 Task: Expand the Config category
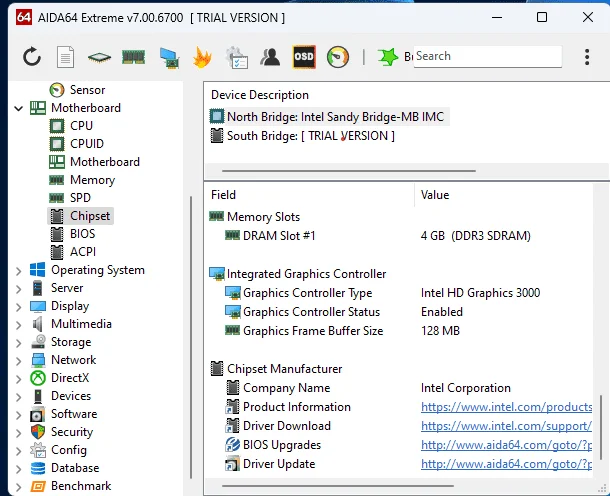pos(18,450)
